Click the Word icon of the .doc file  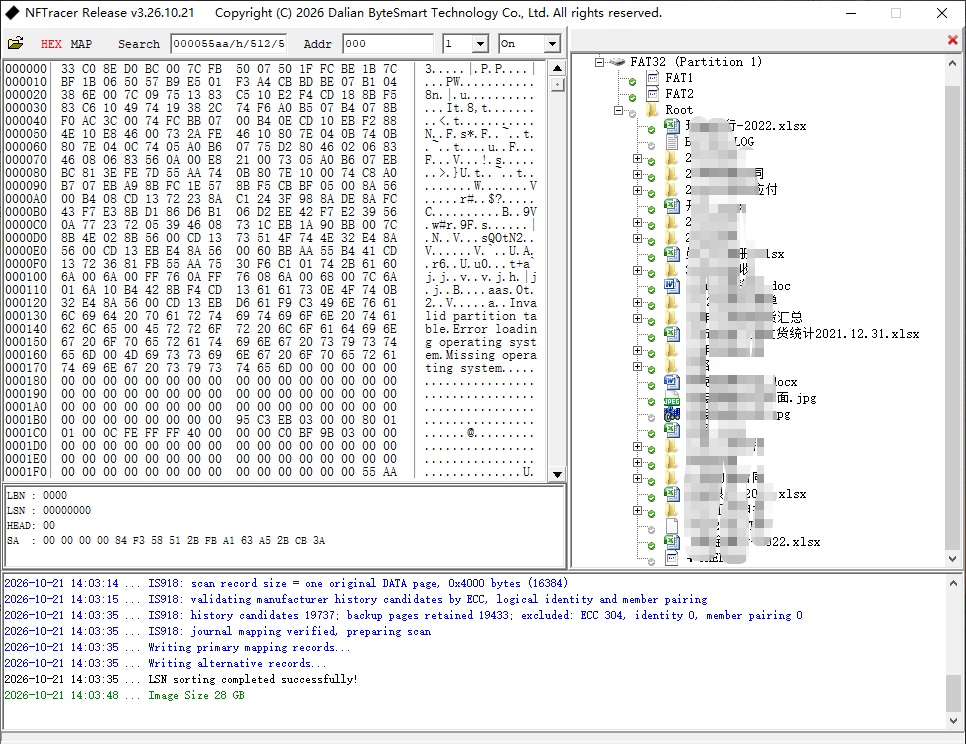click(x=672, y=286)
